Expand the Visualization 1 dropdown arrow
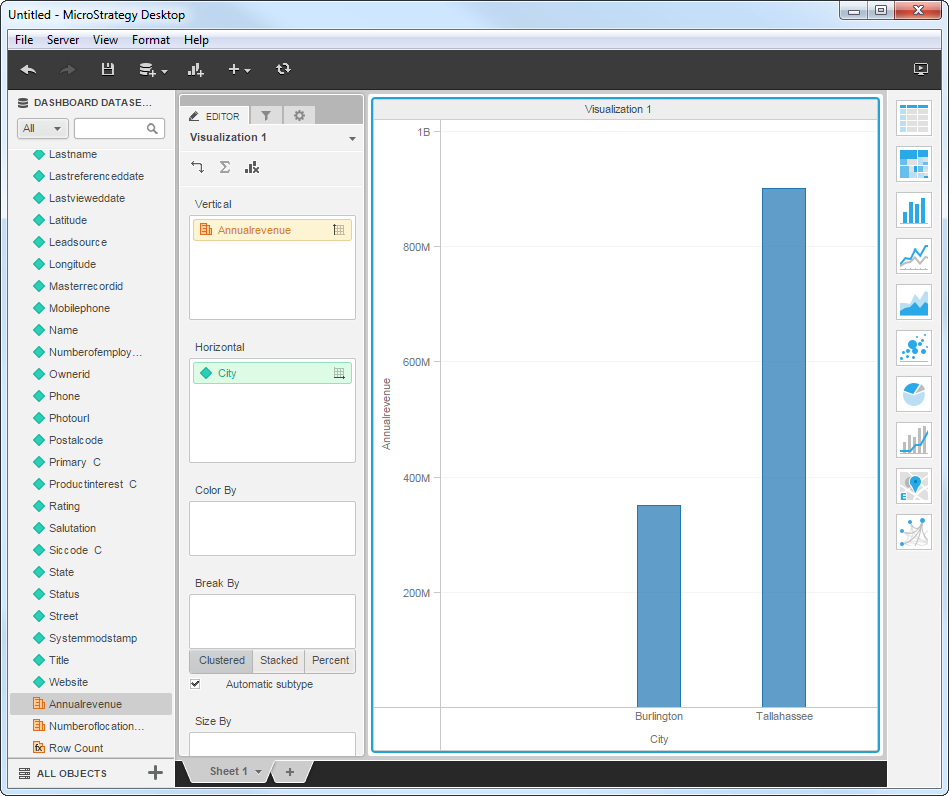Screen dimensions: 949x796 [352, 139]
